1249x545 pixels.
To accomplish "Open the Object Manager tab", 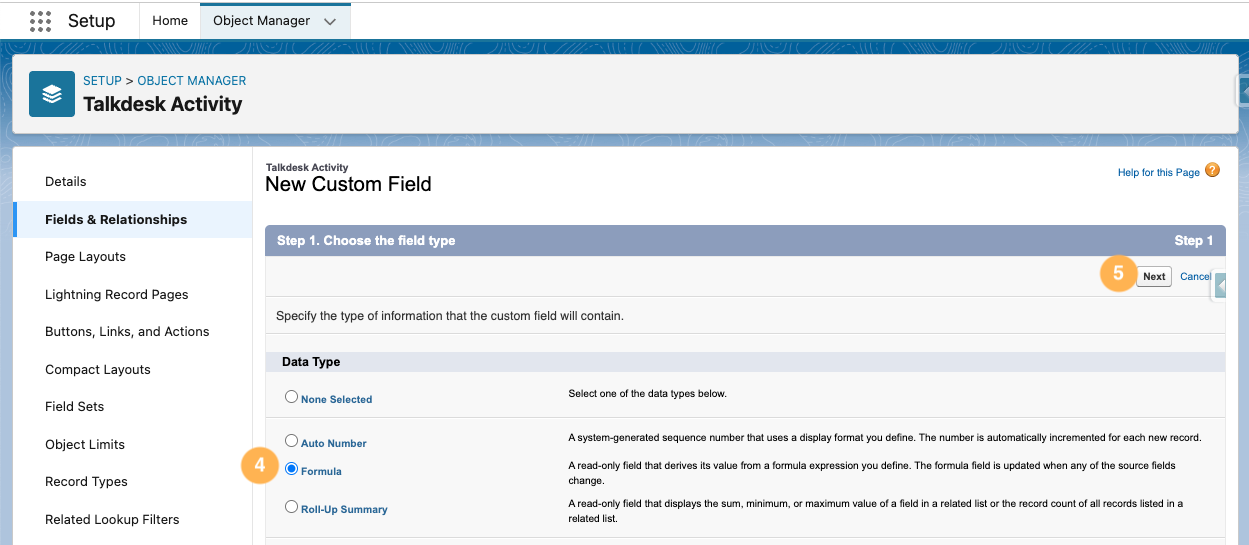I will [x=261, y=21].
